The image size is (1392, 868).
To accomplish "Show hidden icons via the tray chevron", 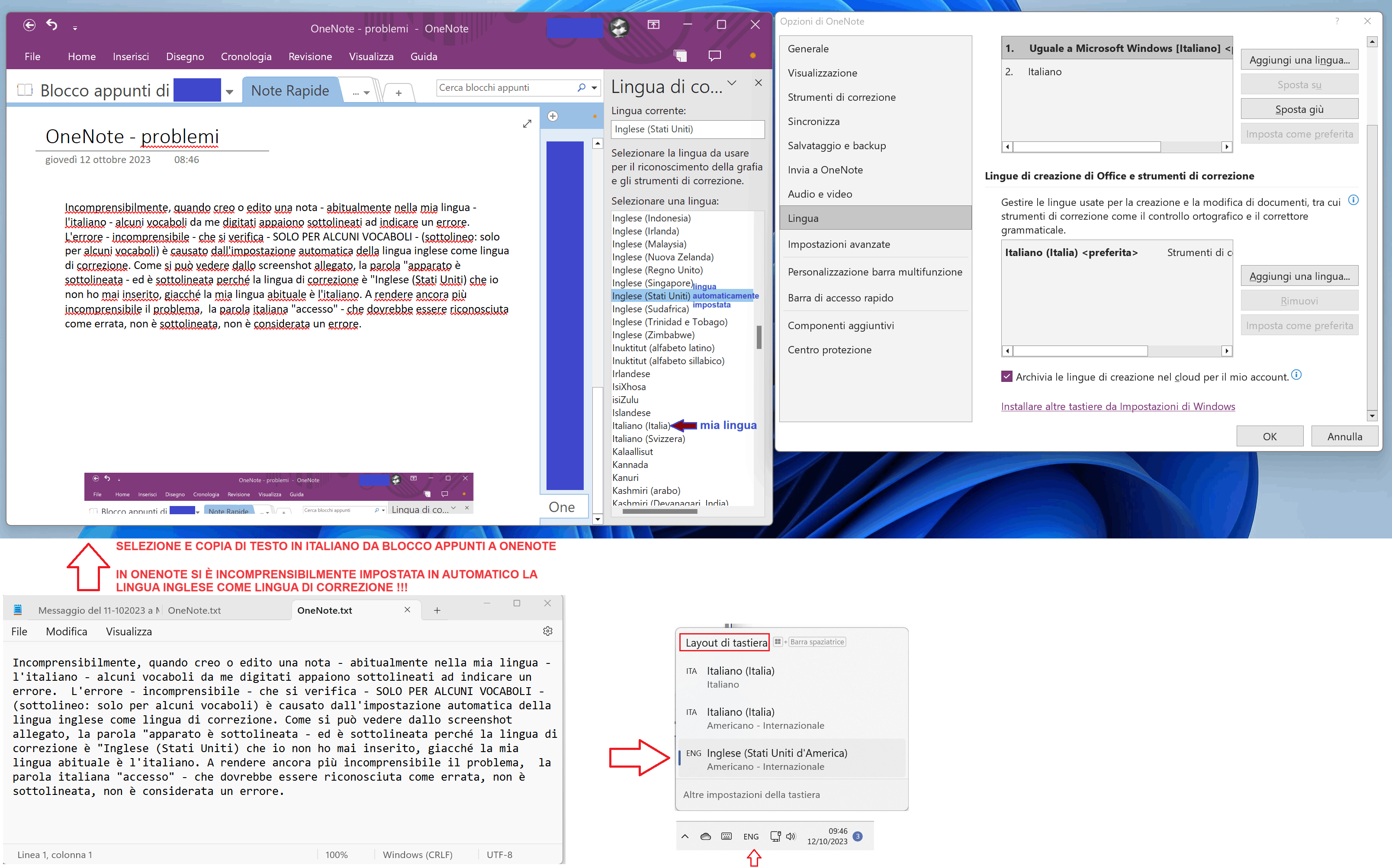I will (685, 836).
